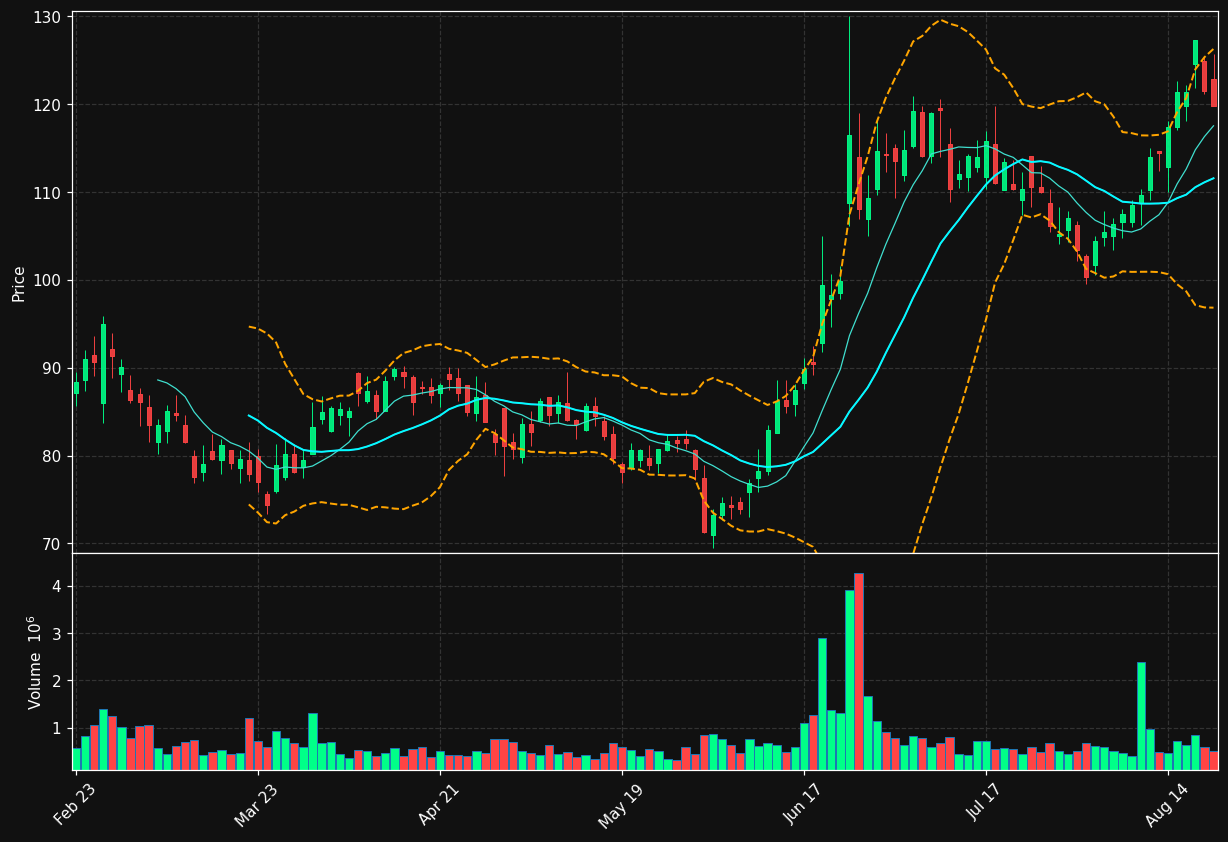This screenshot has width=1228, height=842.
Task: Select the 'May 19' x-axis label
Action: [621, 803]
